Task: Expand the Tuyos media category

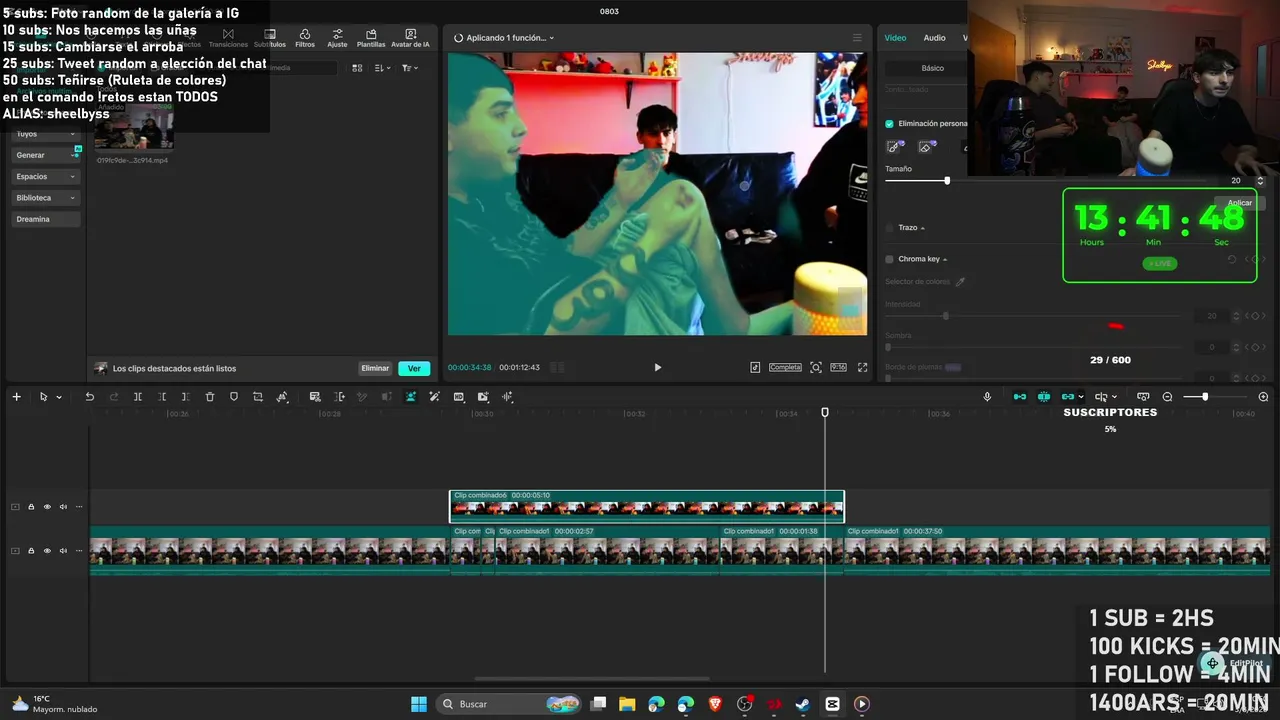Action: point(45,134)
